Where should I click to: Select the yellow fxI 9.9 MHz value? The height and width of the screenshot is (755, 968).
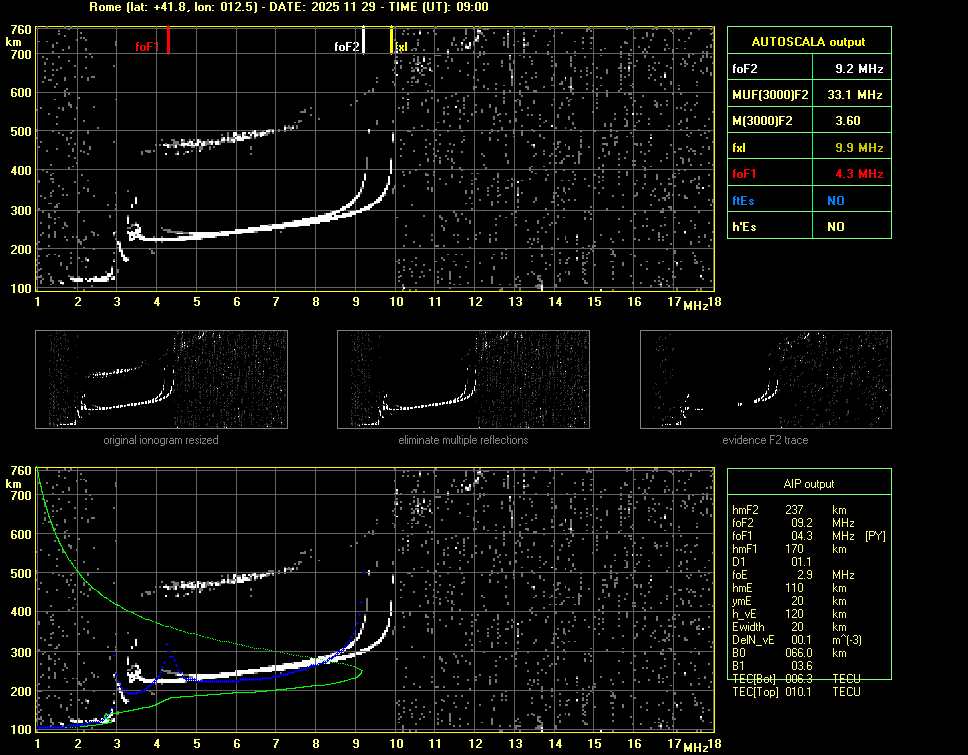pos(859,147)
